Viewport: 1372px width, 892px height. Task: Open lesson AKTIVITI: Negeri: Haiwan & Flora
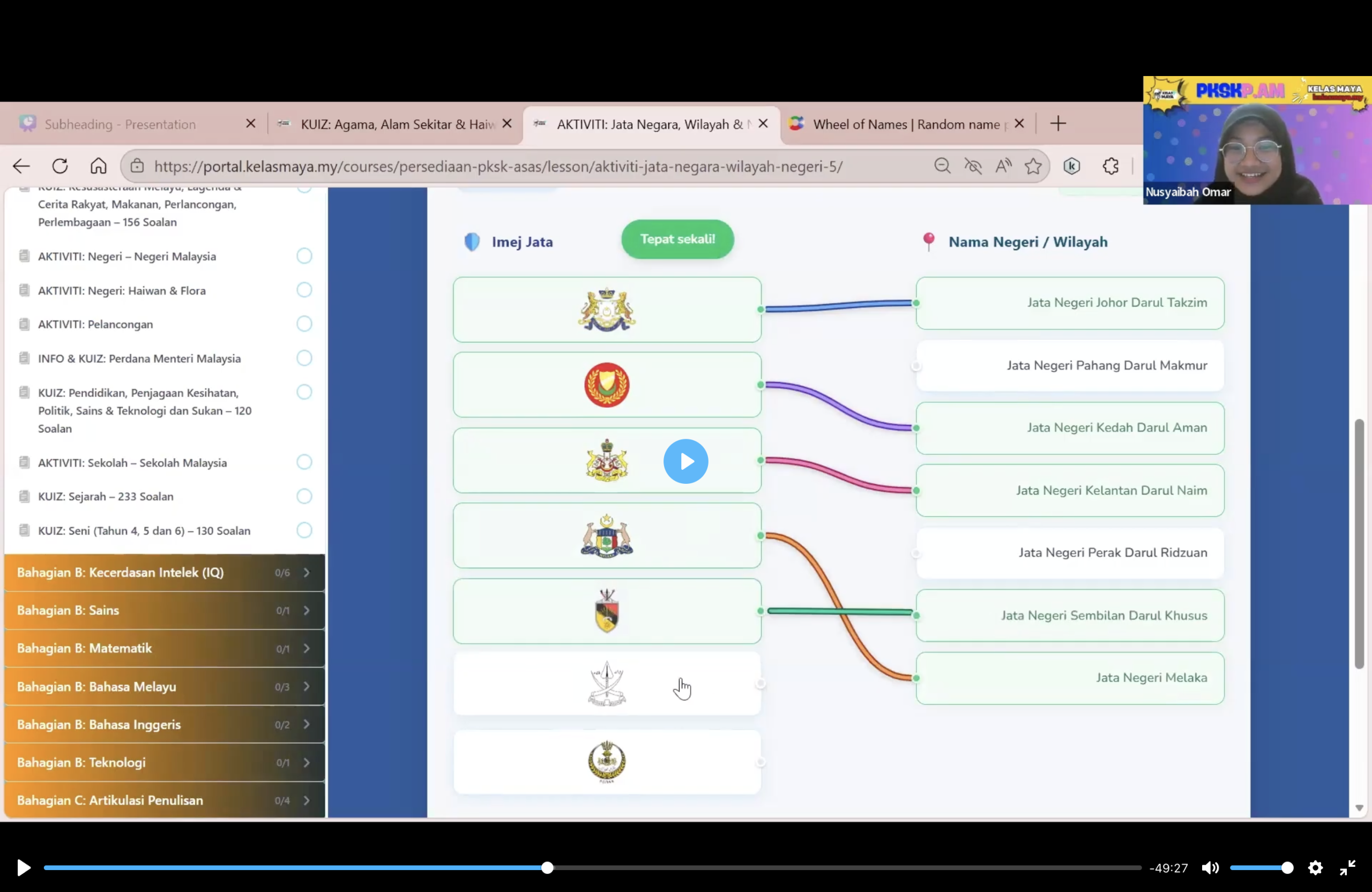click(x=122, y=290)
